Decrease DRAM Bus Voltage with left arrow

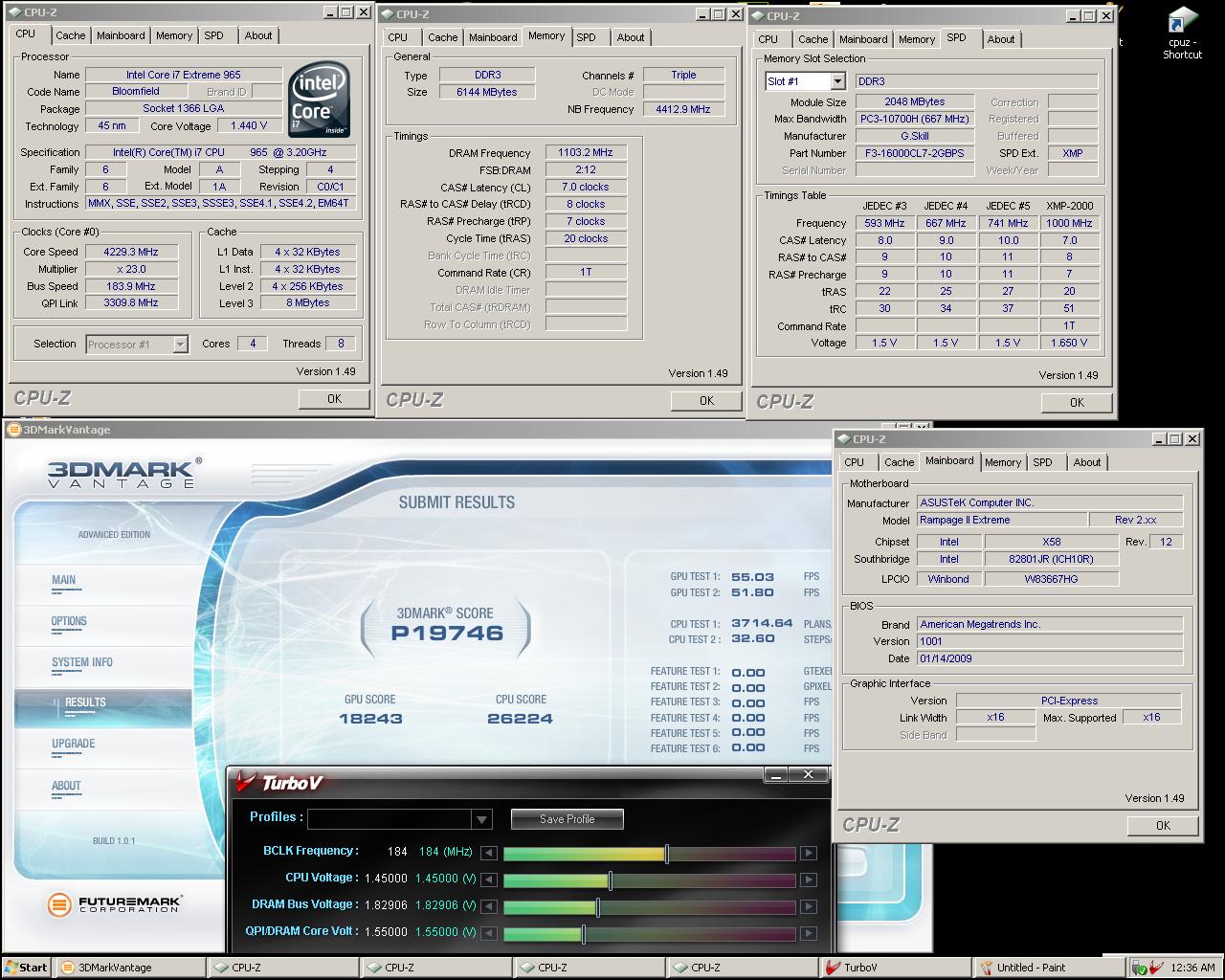point(488,906)
